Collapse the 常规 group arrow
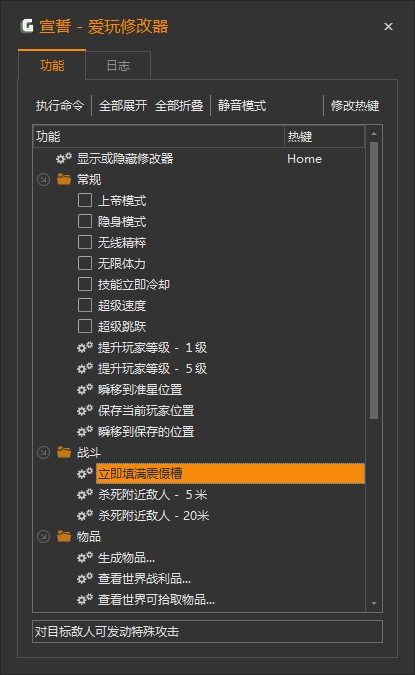 43,180
